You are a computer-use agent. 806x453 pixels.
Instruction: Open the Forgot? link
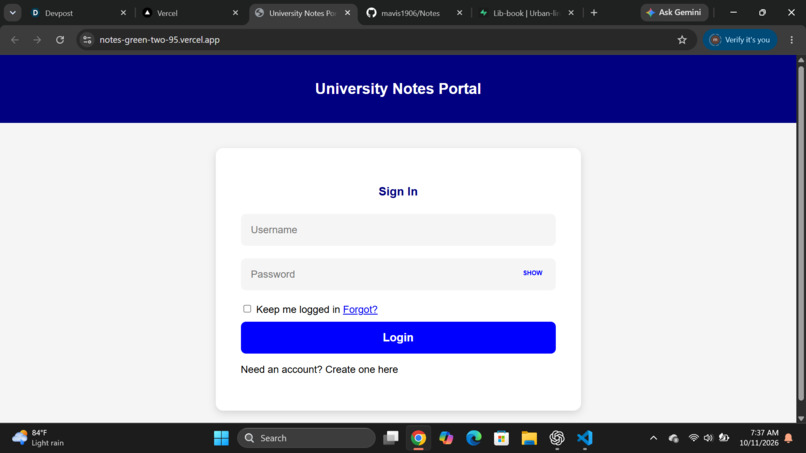click(x=360, y=310)
